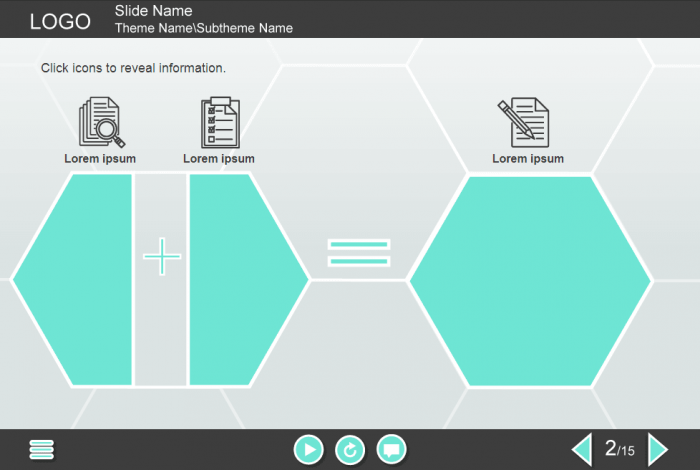The height and width of the screenshot is (470, 700).
Task: Open the speech bubble transcript button
Action: (x=392, y=450)
